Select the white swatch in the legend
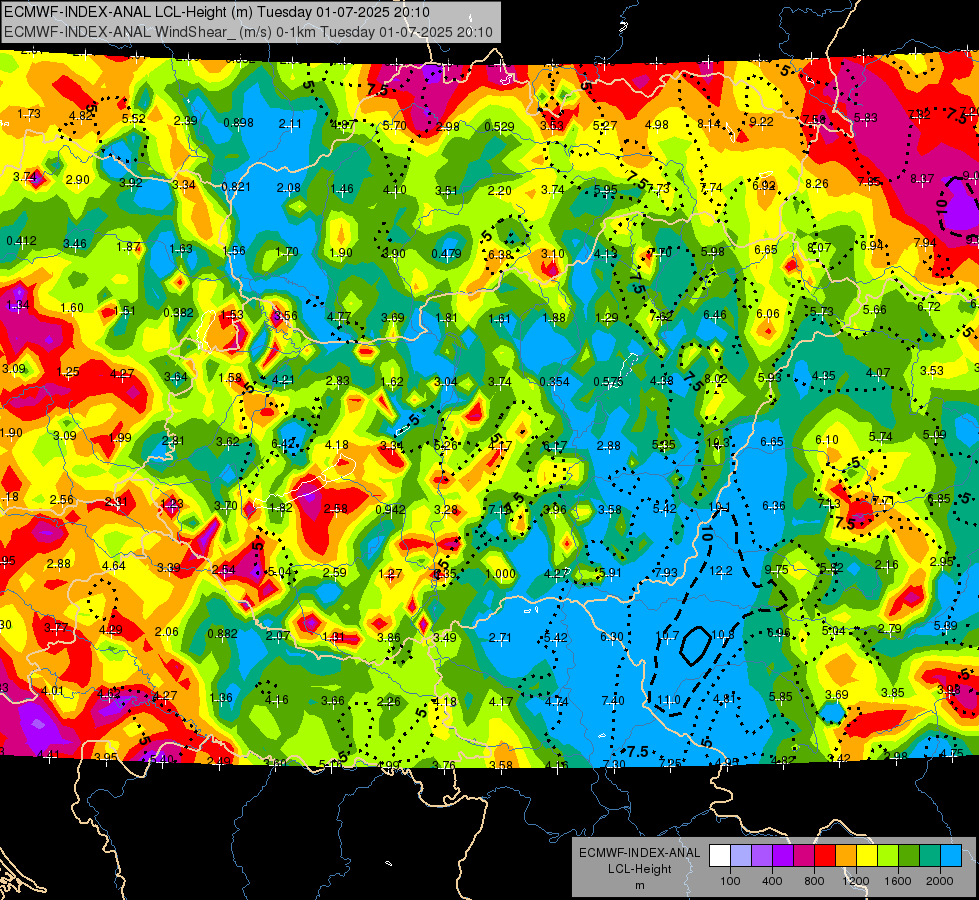 point(719,856)
